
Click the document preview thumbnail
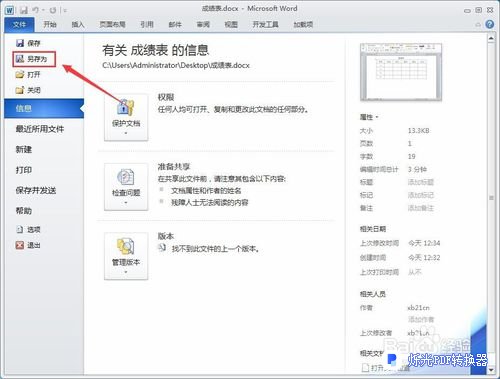[x=401, y=72]
